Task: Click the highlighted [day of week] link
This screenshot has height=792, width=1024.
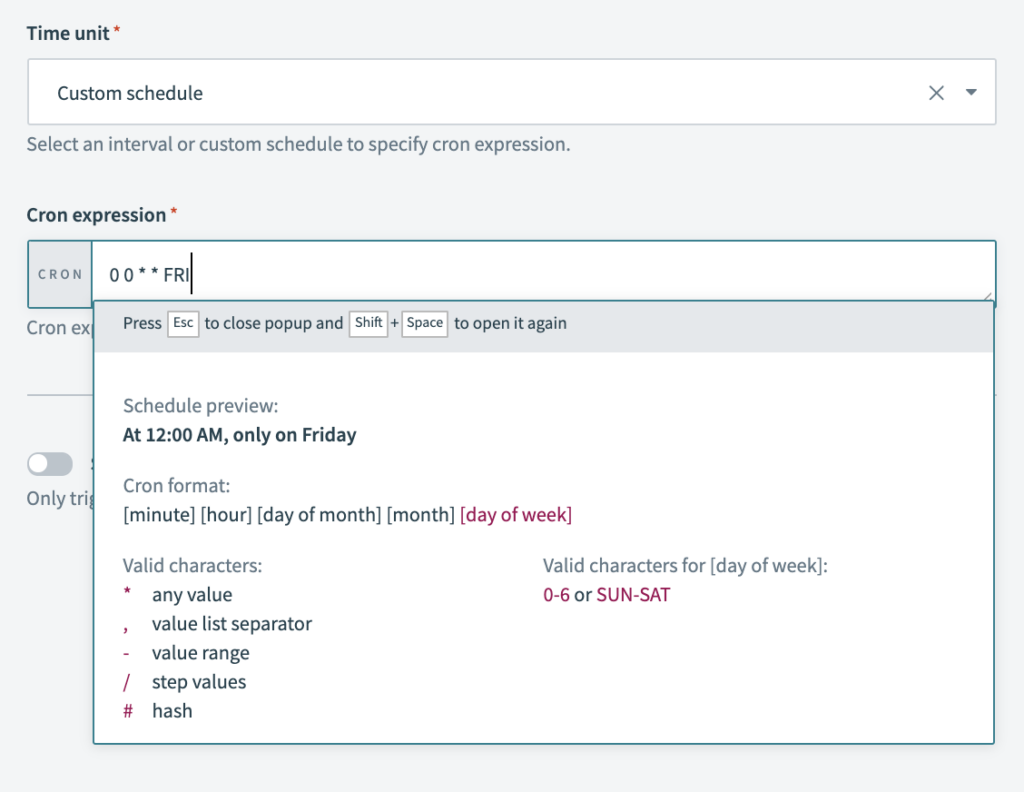Action: coord(516,514)
